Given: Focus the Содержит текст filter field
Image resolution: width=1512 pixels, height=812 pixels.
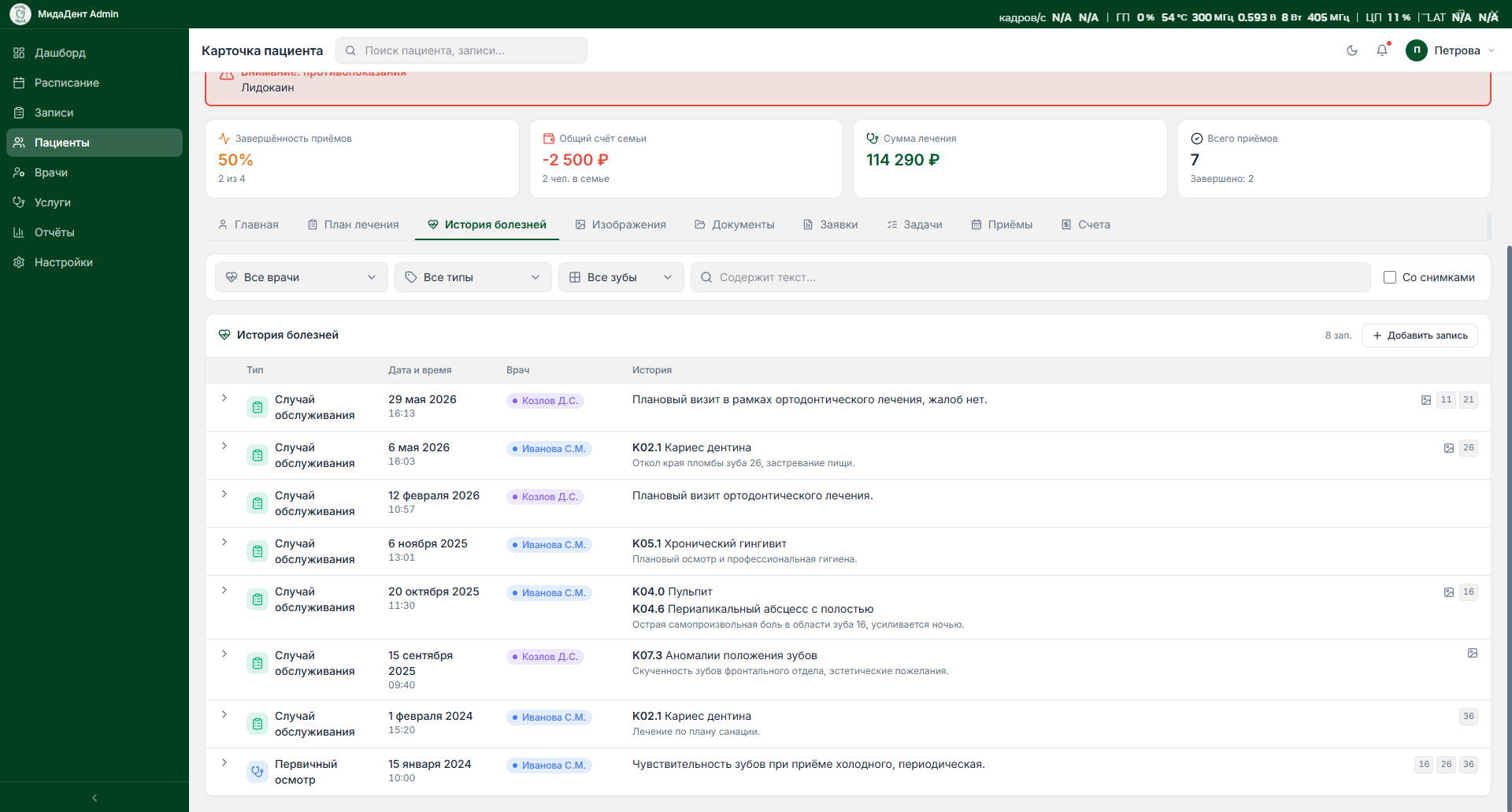Looking at the screenshot, I should (x=1031, y=277).
